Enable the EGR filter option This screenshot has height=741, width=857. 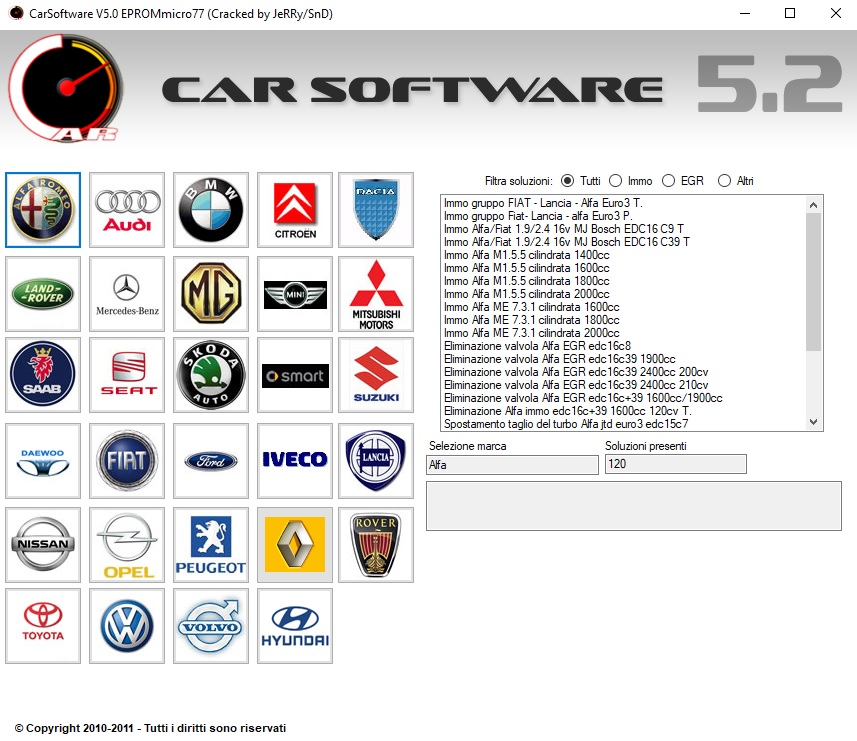point(668,181)
